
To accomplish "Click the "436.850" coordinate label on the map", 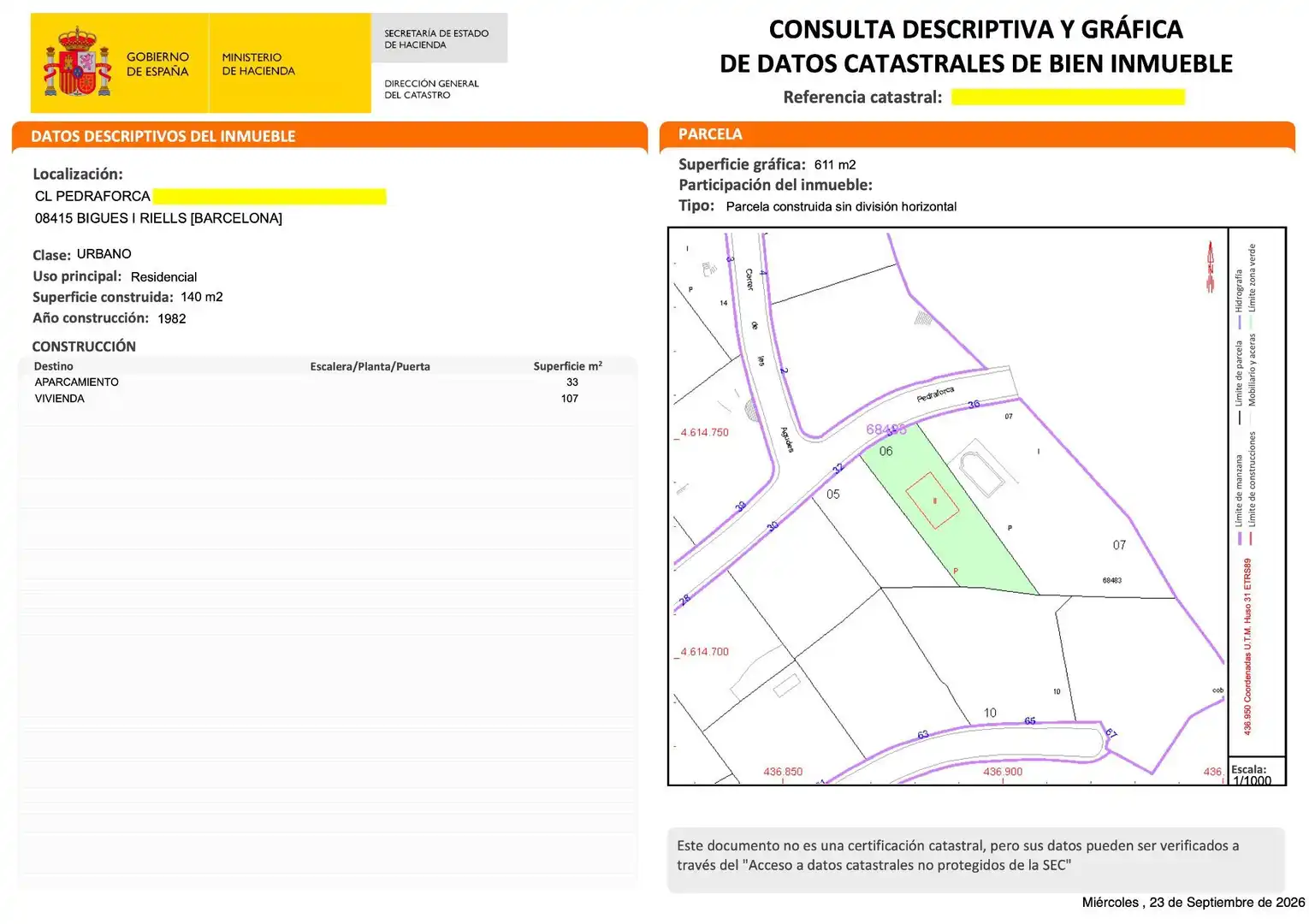I will 783,772.
